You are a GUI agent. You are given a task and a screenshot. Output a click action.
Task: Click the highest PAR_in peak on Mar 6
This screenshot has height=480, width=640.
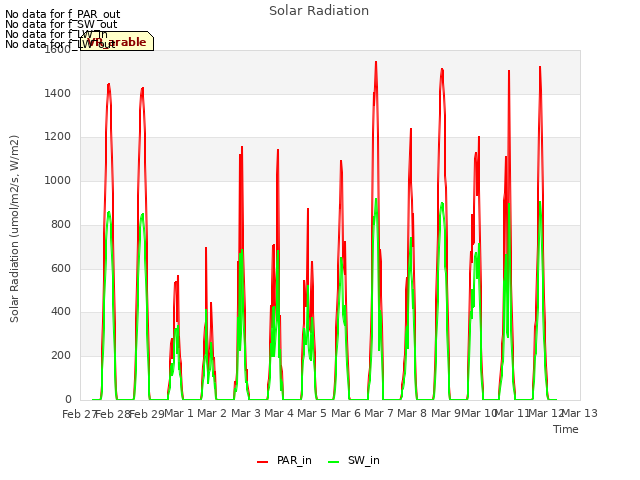pos(376,62)
